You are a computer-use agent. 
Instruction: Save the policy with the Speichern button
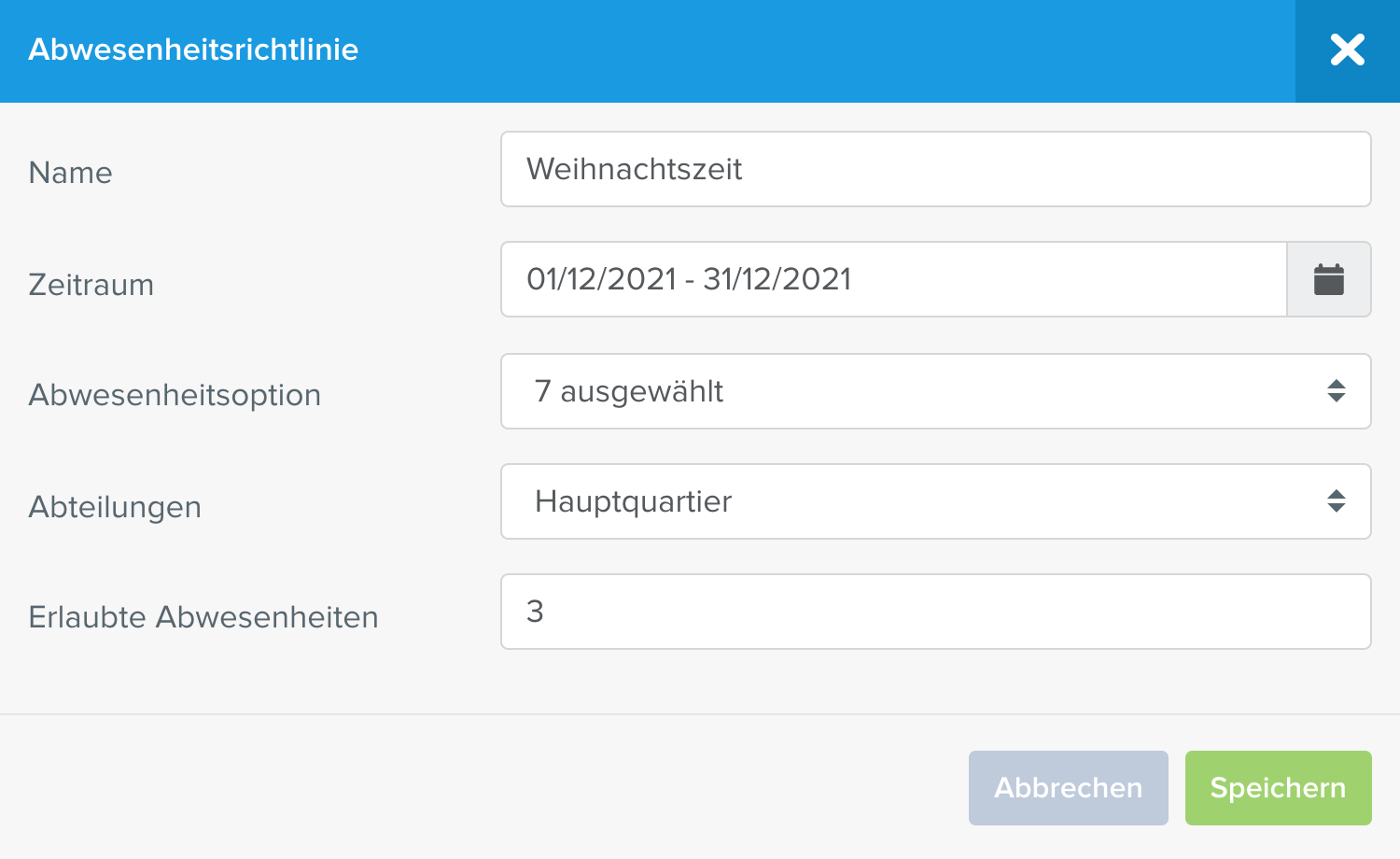pos(1279,788)
